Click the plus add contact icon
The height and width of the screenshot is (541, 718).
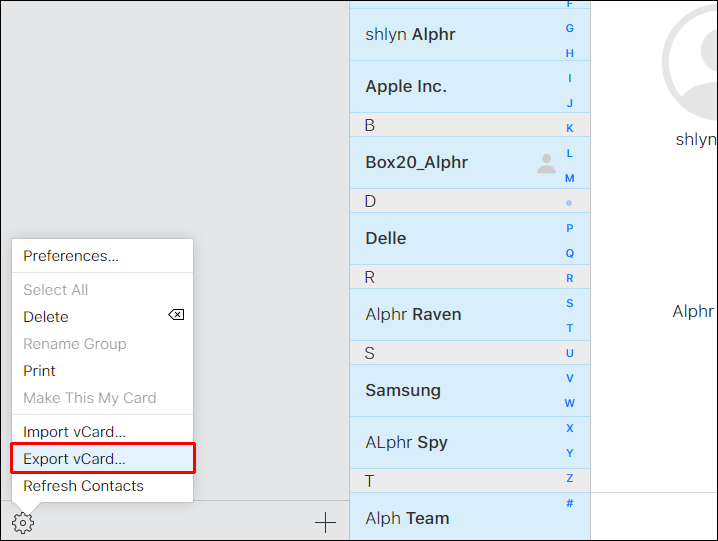[x=325, y=522]
